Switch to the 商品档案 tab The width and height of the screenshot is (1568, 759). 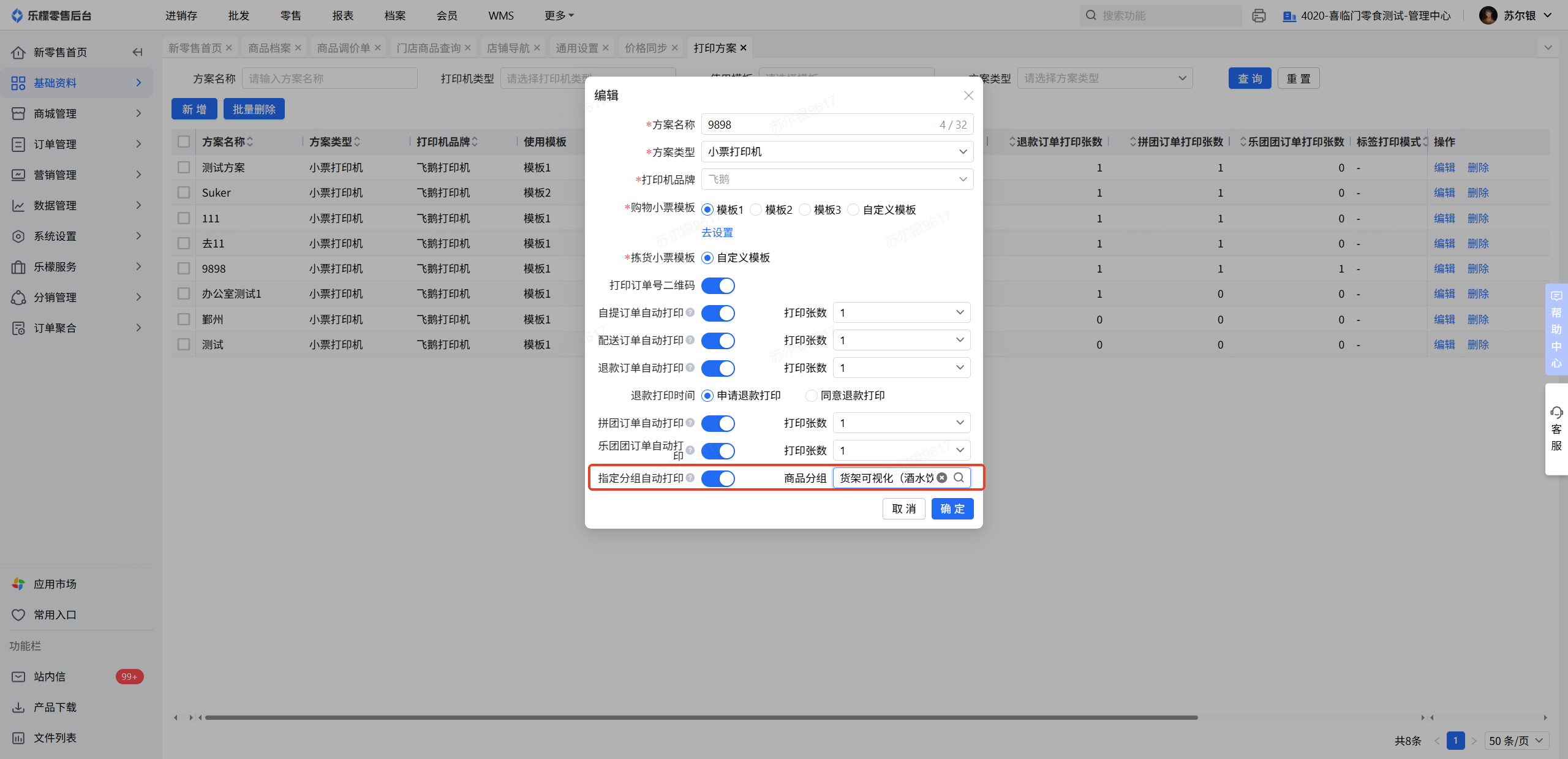pyautogui.click(x=269, y=48)
